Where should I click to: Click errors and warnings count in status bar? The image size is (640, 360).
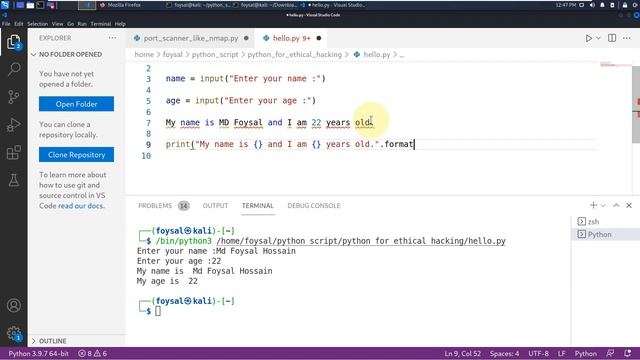coord(93,353)
